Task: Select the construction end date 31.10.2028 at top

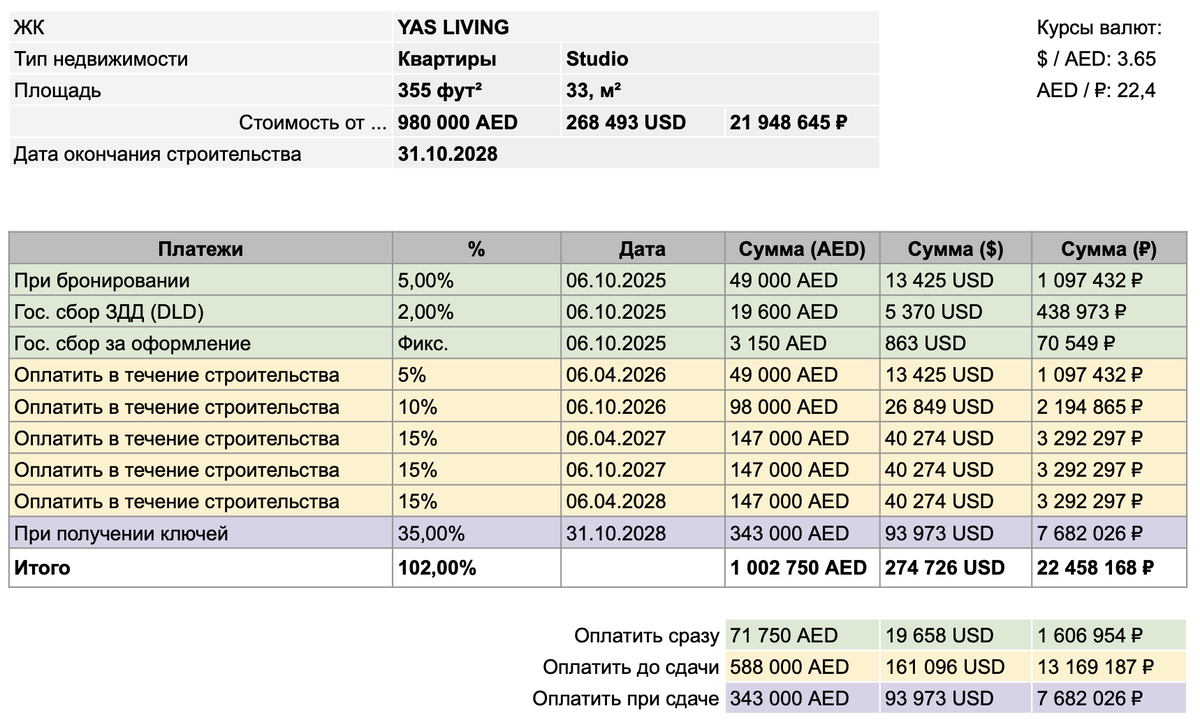Action: tap(447, 154)
